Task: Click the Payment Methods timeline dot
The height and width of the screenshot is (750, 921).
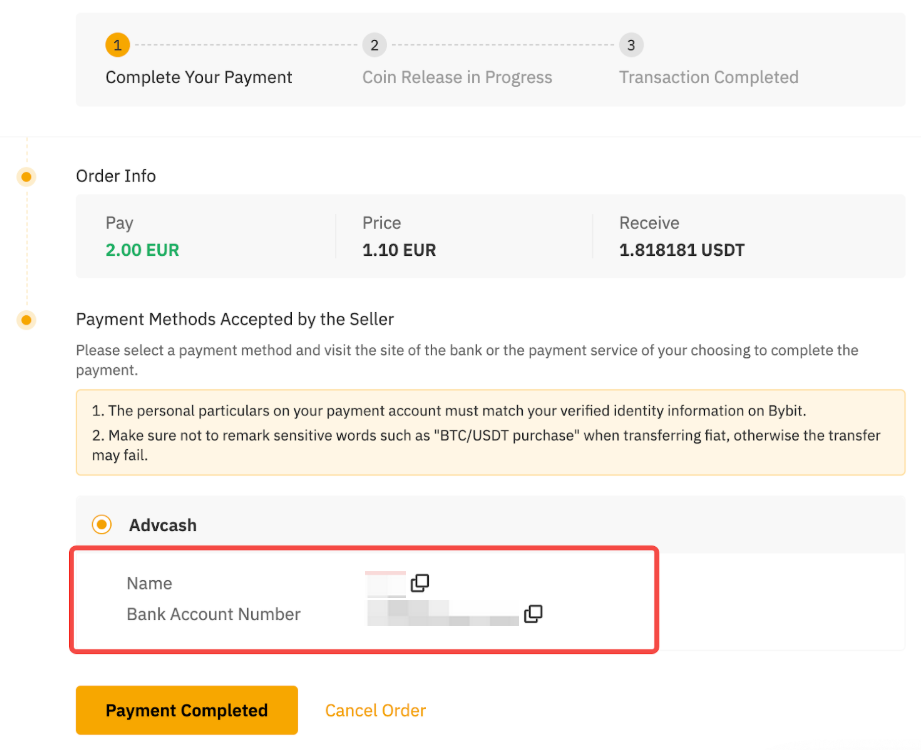Action: click(27, 320)
